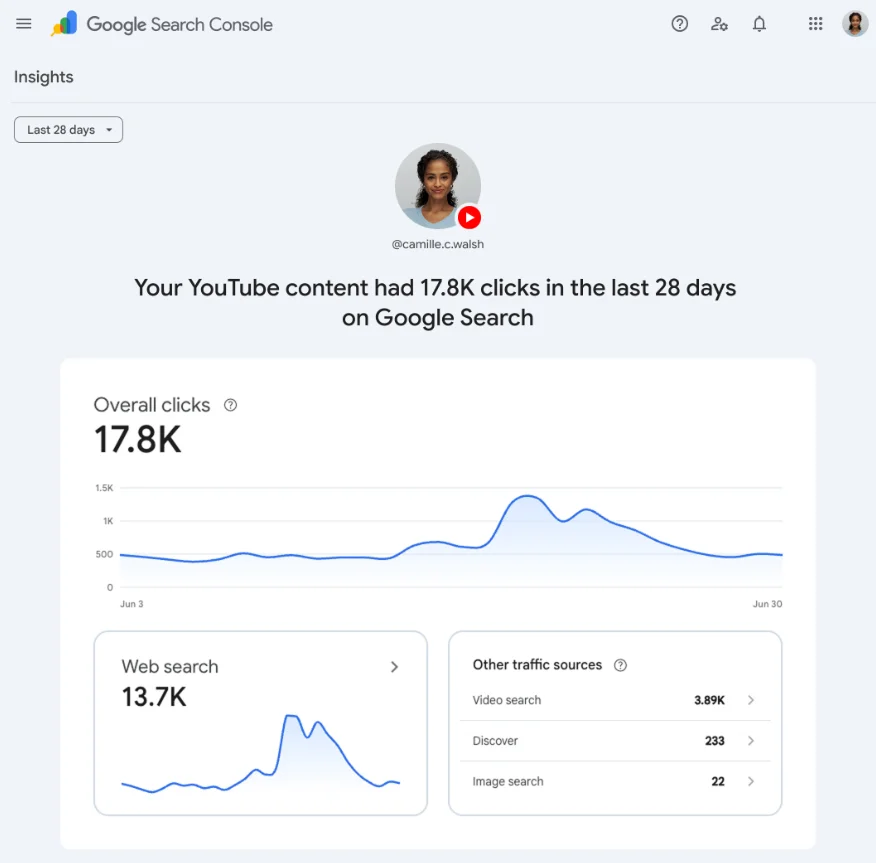Show help for Overall clicks
The image size is (876, 863).
pyautogui.click(x=230, y=405)
